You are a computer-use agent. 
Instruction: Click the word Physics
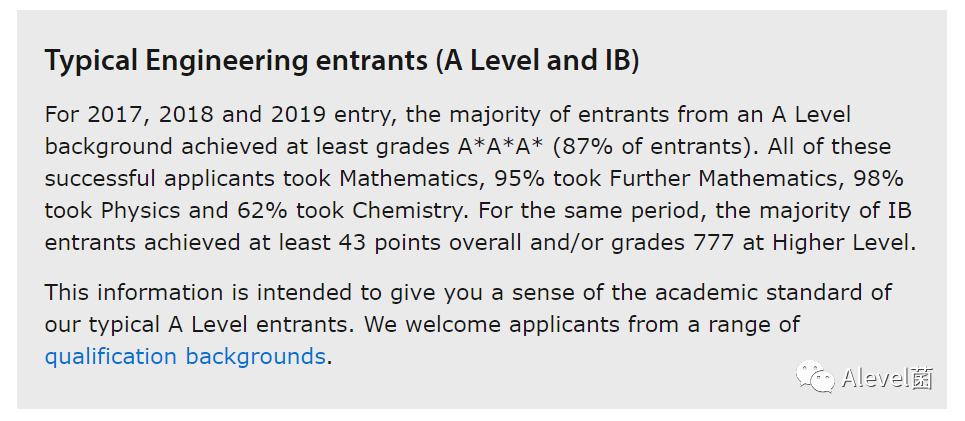pos(141,211)
